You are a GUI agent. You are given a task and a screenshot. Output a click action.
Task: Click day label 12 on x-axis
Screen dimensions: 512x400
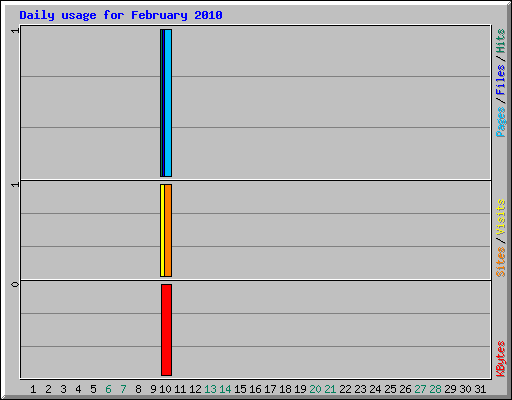coord(195,389)
